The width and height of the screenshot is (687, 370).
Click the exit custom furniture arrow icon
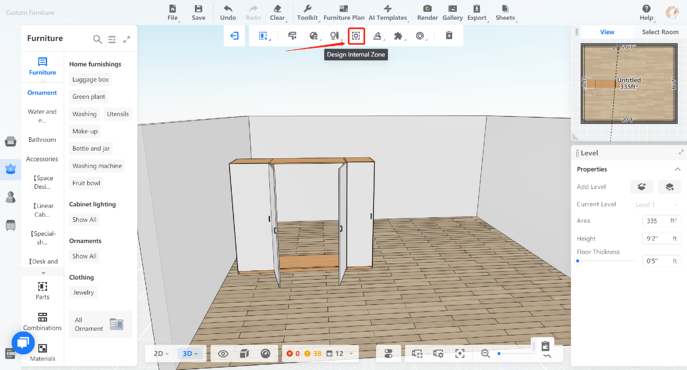tap(234, 36)
